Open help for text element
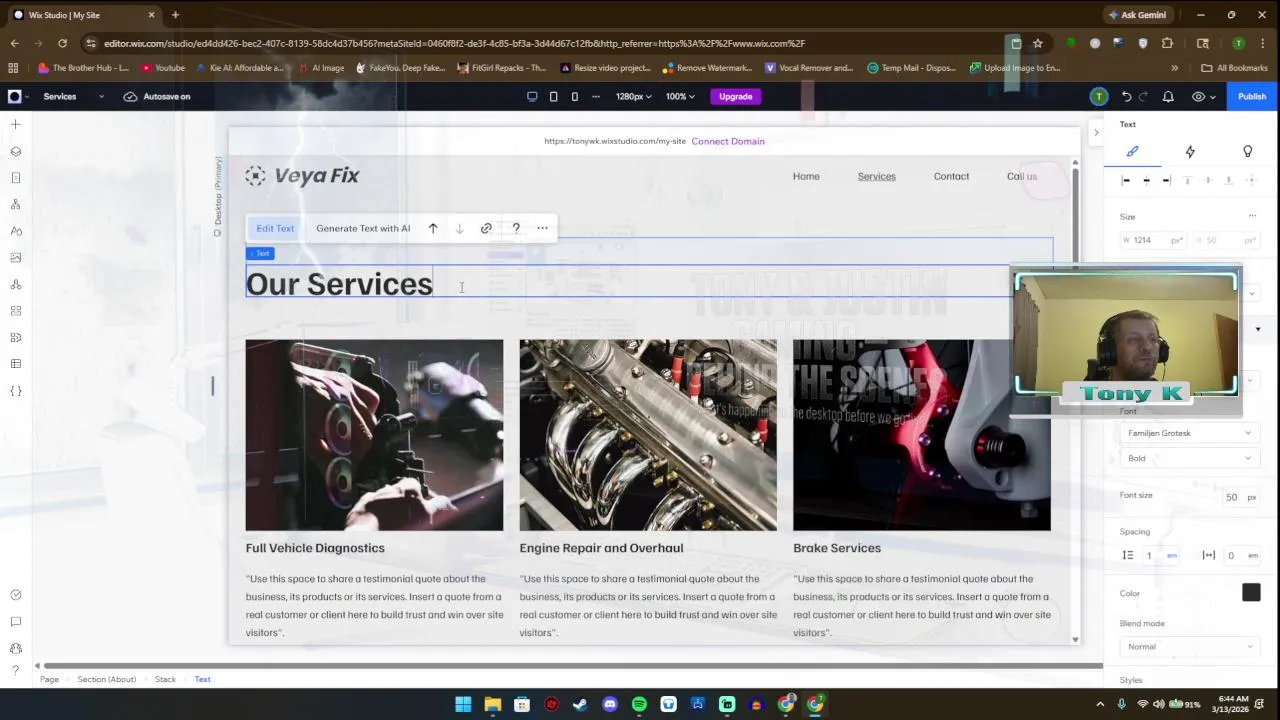 point(516,228)
